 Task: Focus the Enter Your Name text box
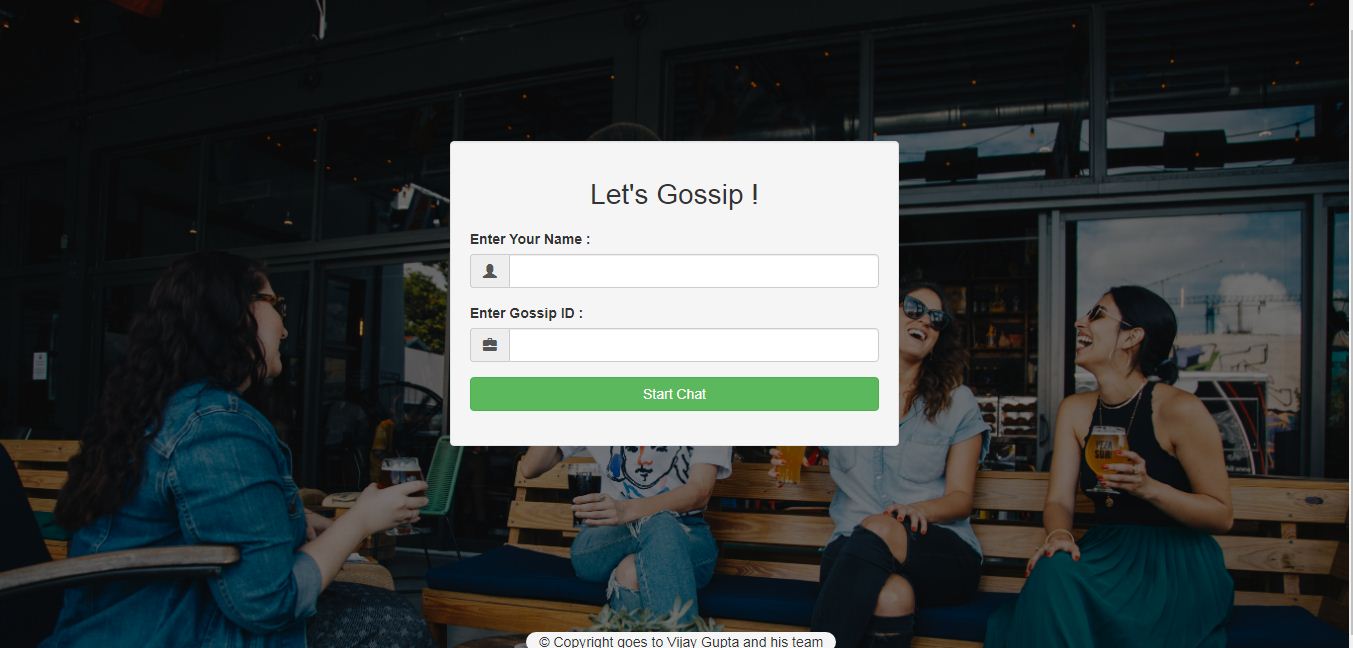694,271
